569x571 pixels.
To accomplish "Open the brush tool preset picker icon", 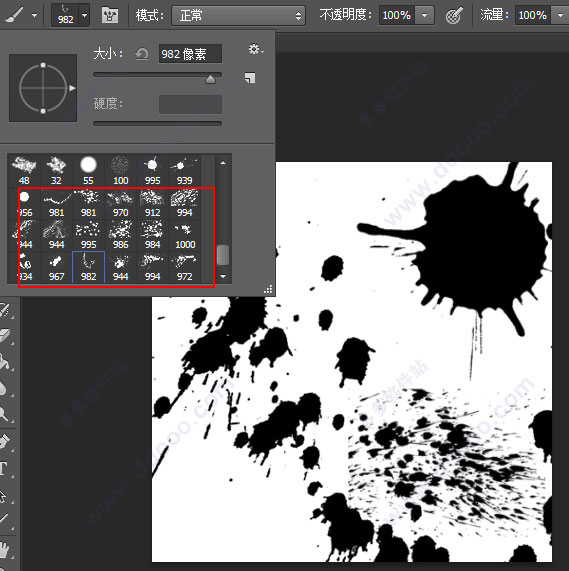I will point(20,15).
